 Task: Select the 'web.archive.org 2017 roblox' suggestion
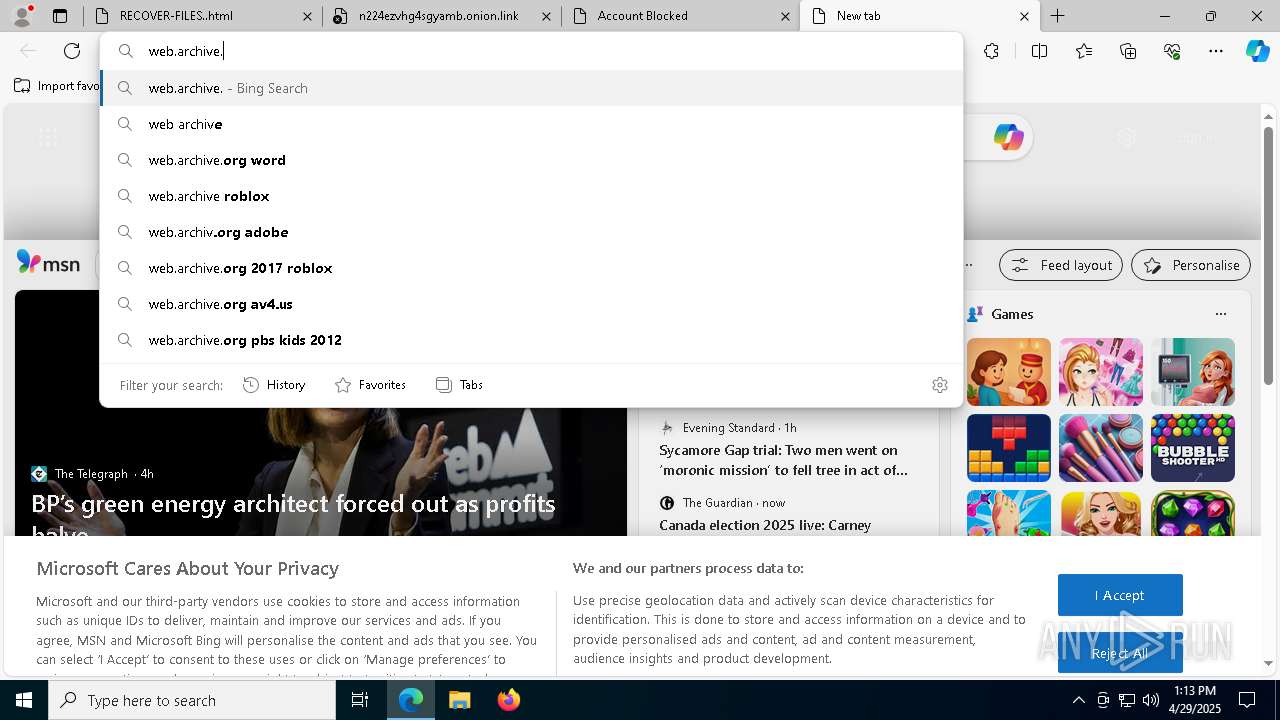[532, 268]
